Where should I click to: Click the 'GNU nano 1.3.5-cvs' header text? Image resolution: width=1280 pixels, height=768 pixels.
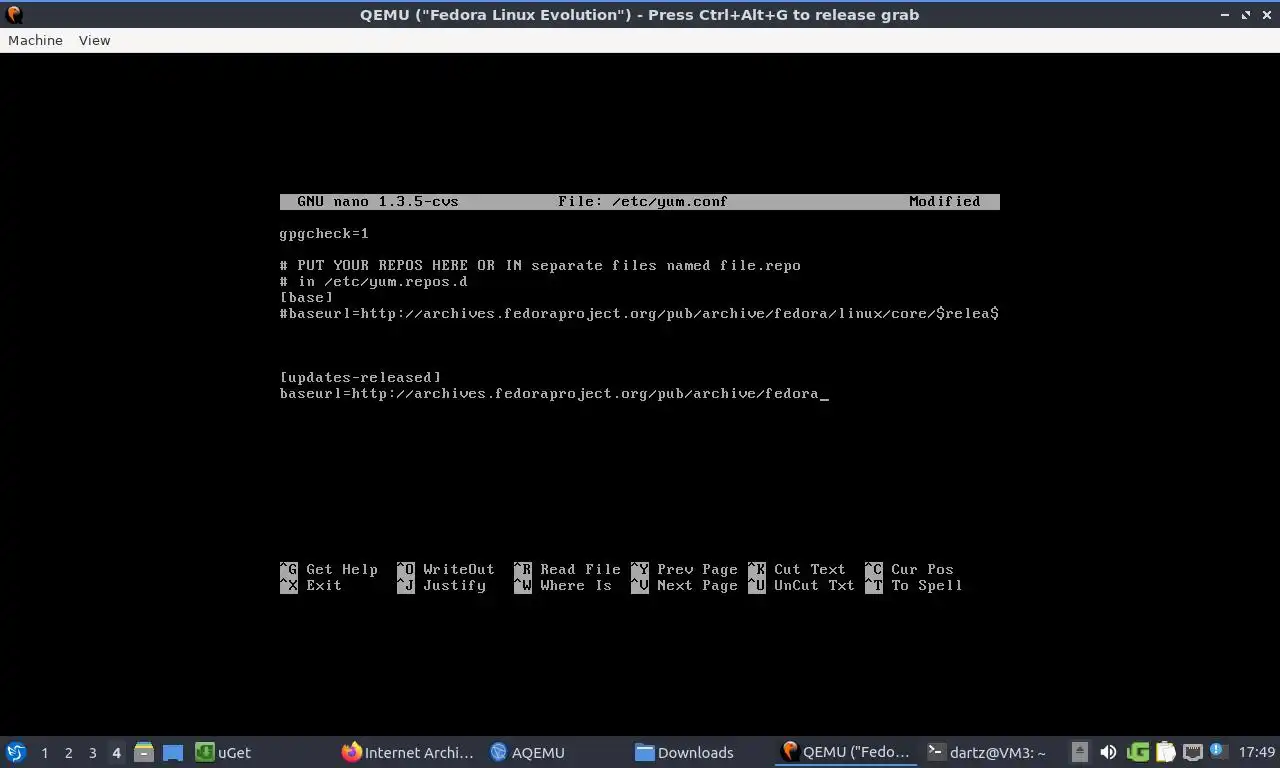click(378, 201)
